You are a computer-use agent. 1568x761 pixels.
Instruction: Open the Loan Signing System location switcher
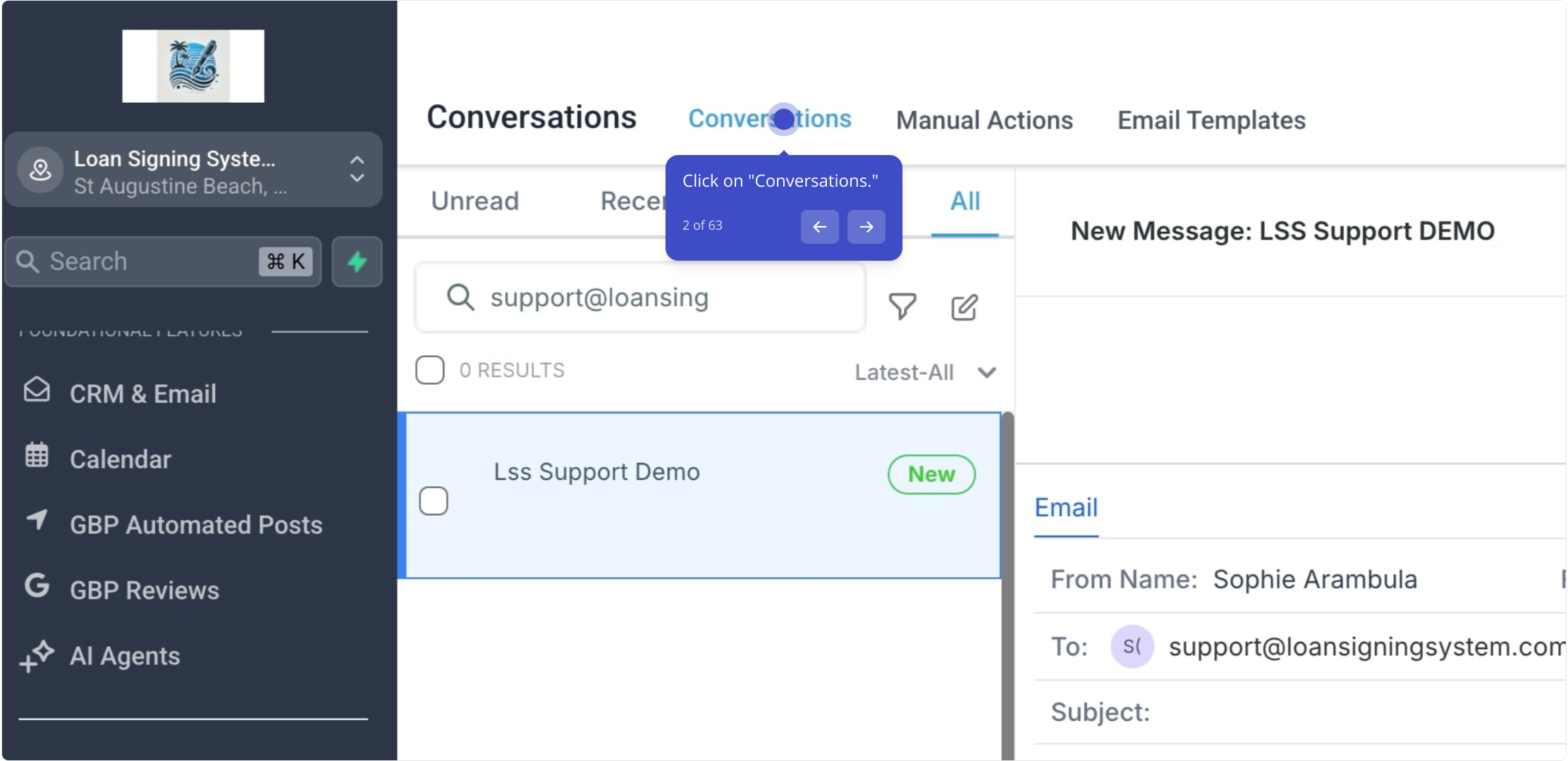[x=193, y=171]
